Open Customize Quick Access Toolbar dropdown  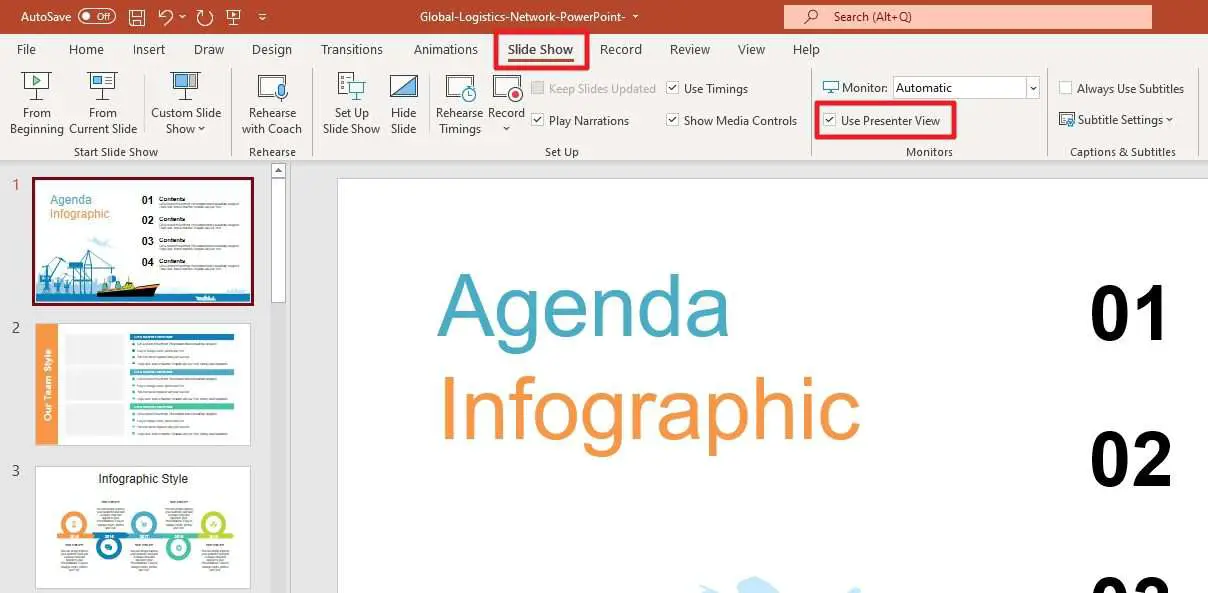(x=262, y=17)
